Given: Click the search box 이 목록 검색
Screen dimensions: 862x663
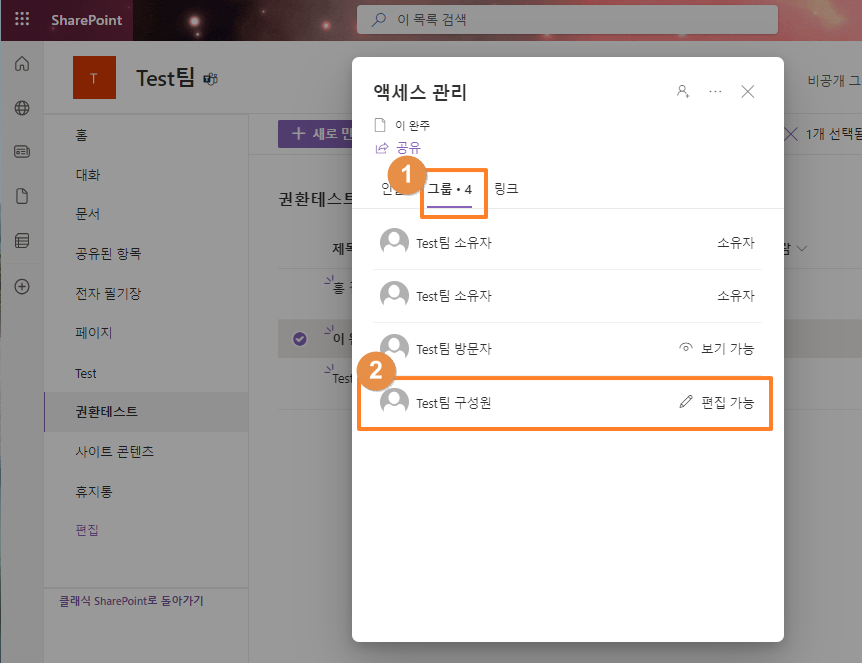Looking at the screenshot, I should (x=567, y=20).
